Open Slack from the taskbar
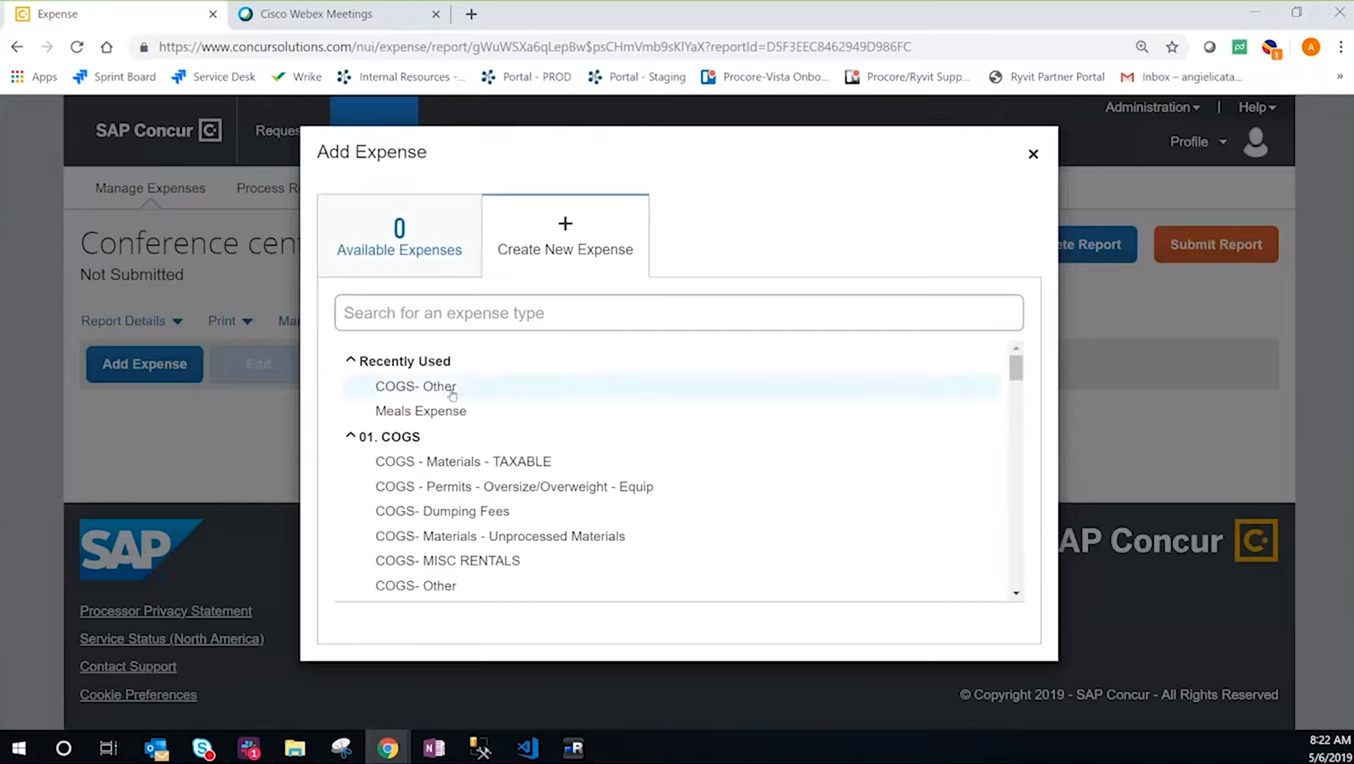This screenshot has width=1354, height=764. pyautogui.click(x=249, y=747)
